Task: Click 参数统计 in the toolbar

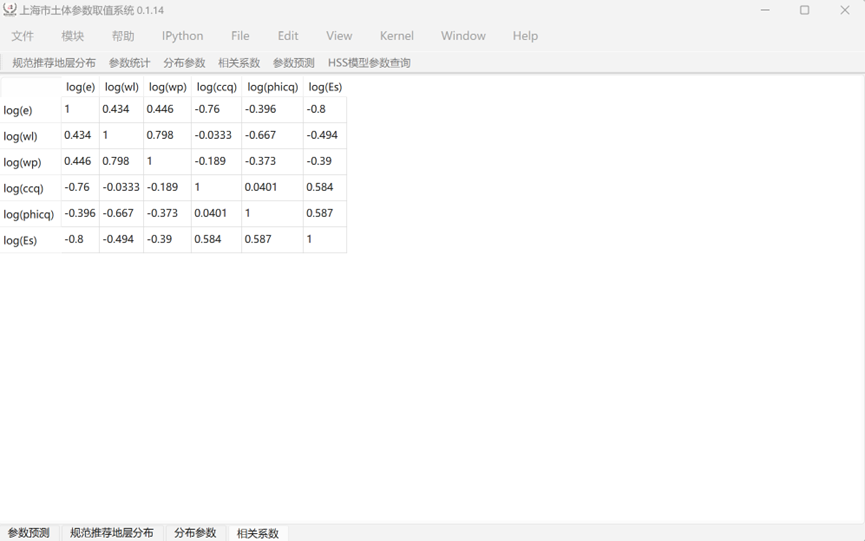Action: point(129,63)
